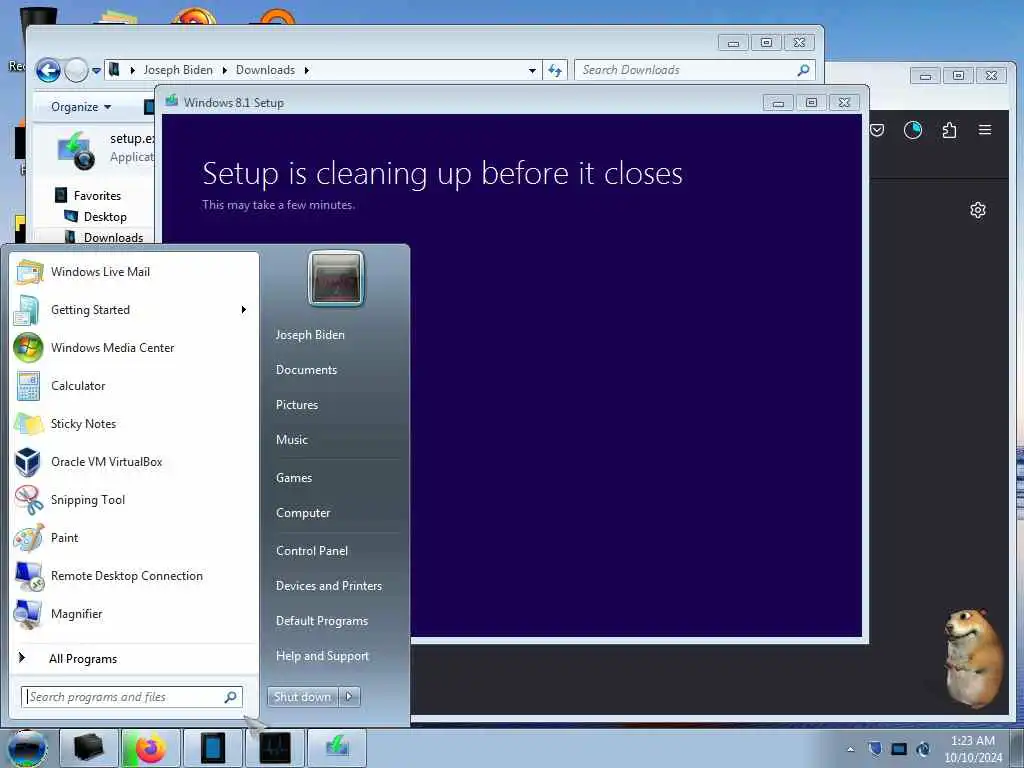Click the Search programs and files field

point(131,697)
